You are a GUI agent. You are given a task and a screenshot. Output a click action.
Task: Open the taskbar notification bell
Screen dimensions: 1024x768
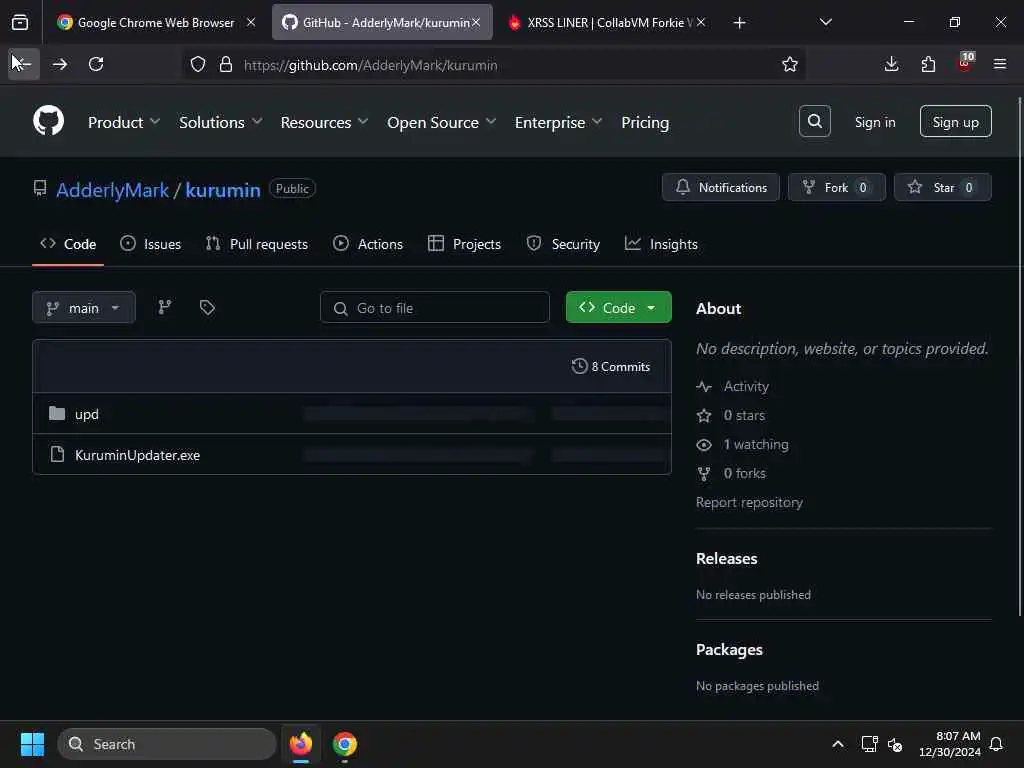coord(997,744)
